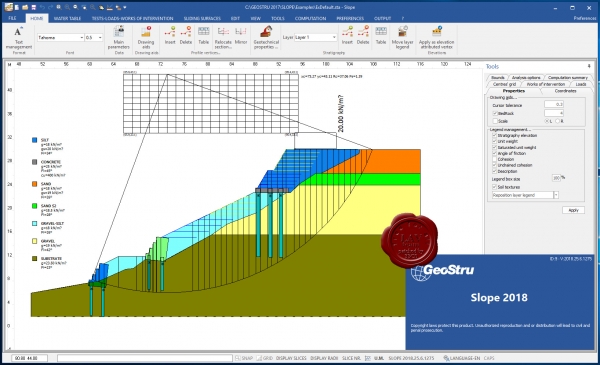Open the font size 0.5 dropdown
This screenshot has width=600, height=365.
pyautogui.click(x=100, y=37)
